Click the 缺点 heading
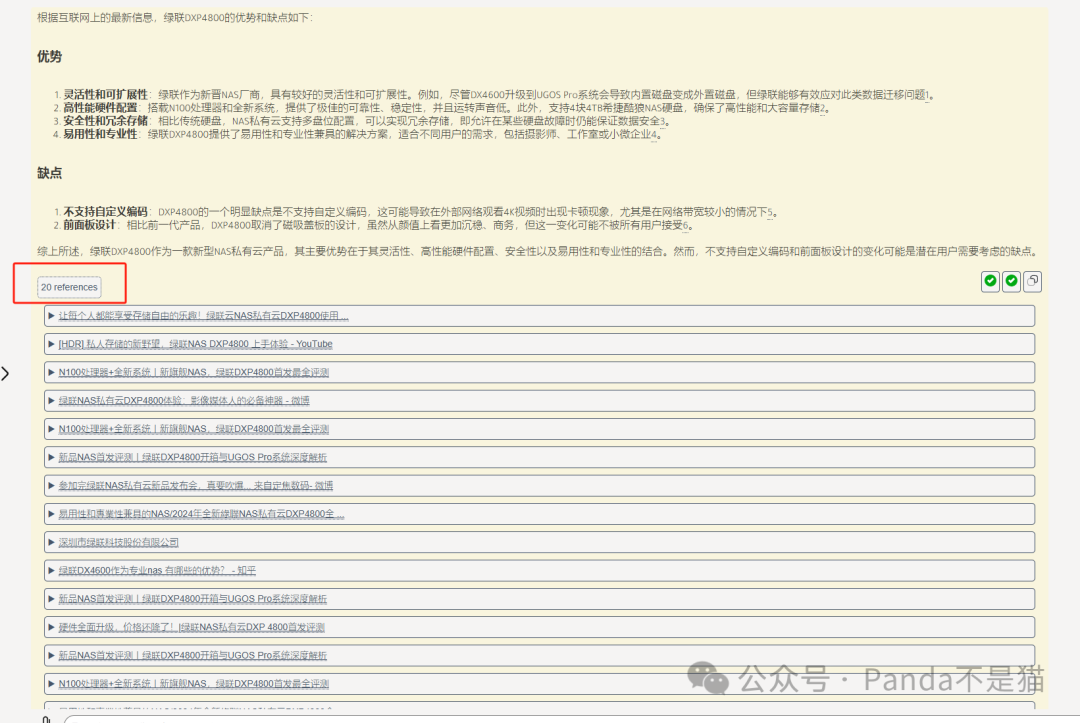1080x723 pixels. (x=50, y=173)
